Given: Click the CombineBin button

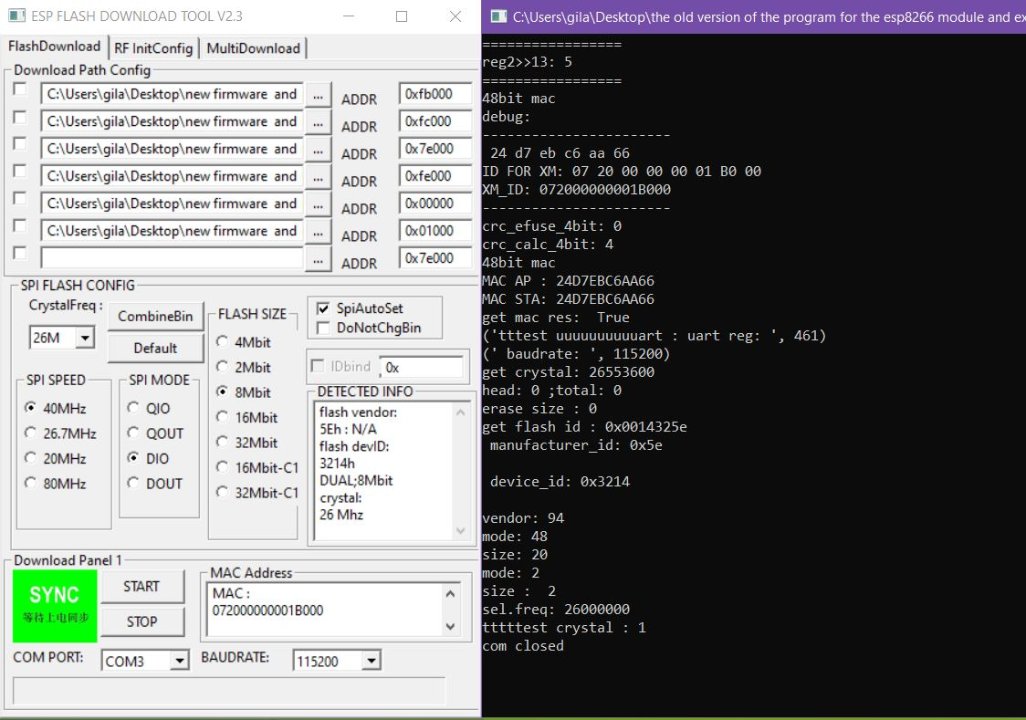Looking at the screenshot, I should click(x=155, y=316).
